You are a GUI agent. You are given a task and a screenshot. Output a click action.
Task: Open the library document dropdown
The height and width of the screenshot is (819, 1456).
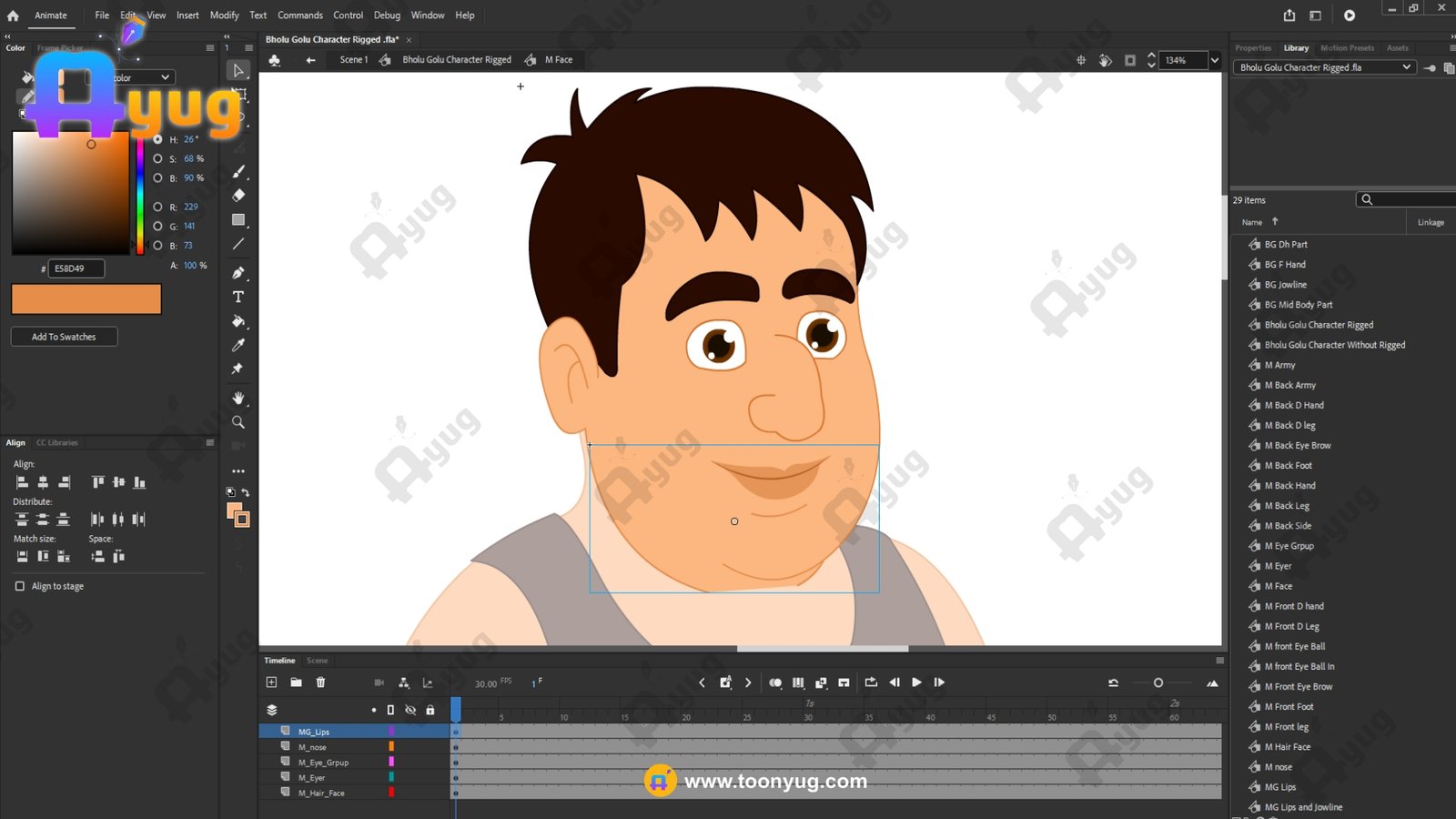tap(1406, 67)
